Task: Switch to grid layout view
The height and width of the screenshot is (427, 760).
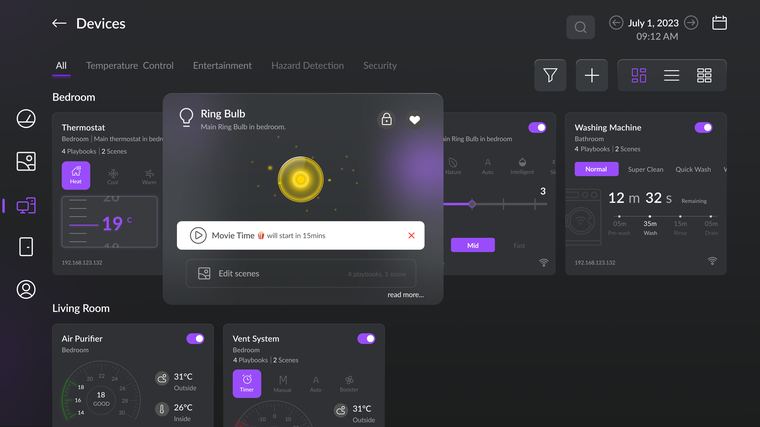Action: pos(704,75)
